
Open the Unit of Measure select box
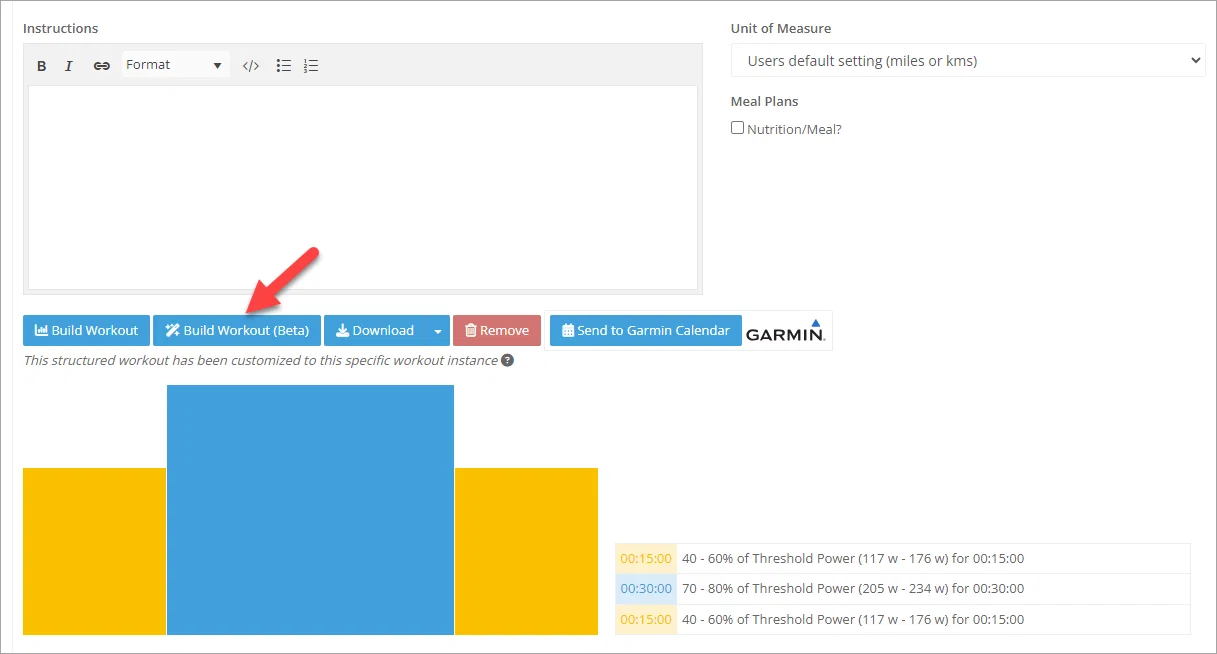pos(968,60)
